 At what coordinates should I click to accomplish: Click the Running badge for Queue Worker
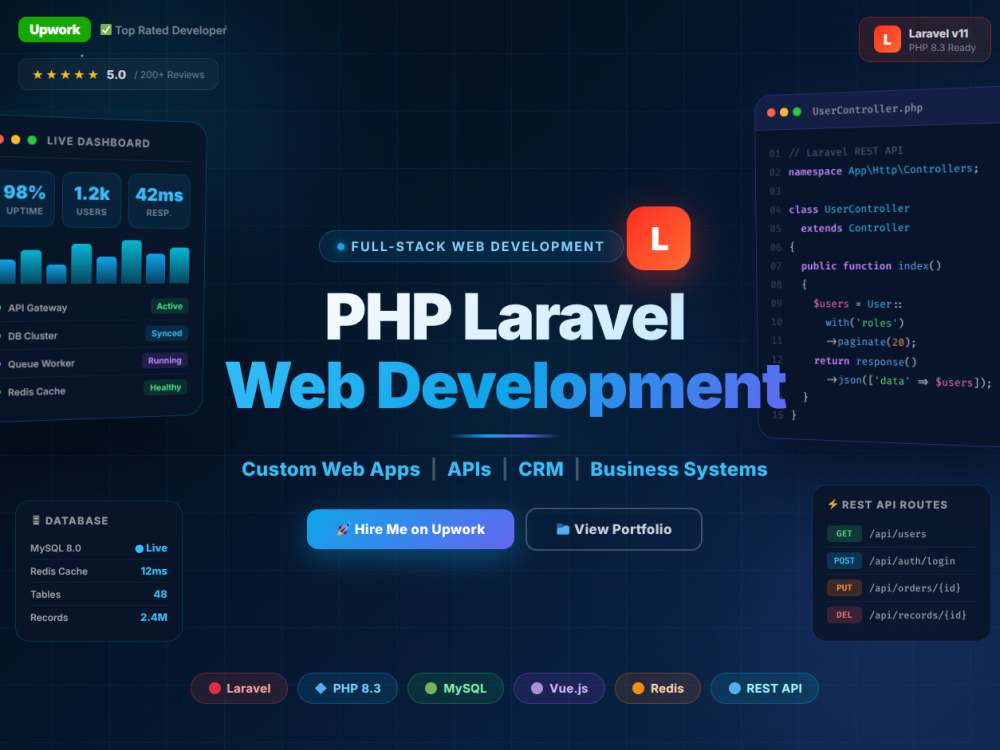(165, 360)
